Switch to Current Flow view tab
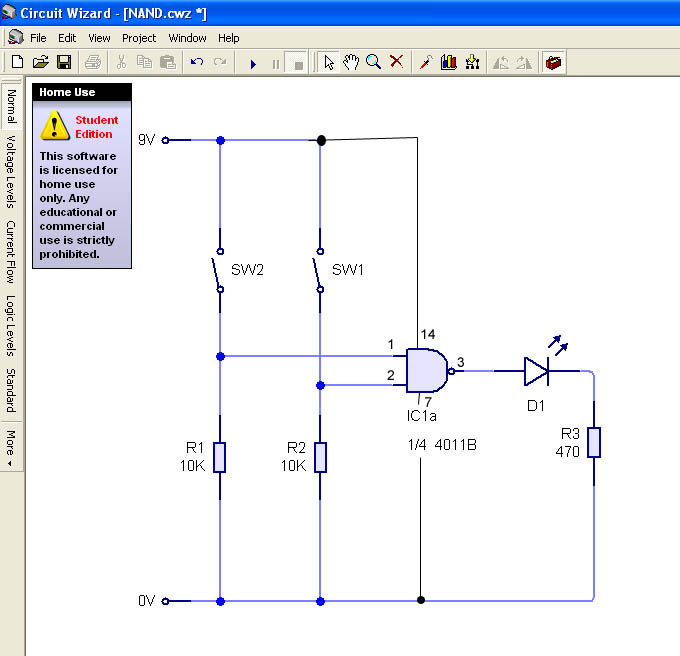 (11, 252)
